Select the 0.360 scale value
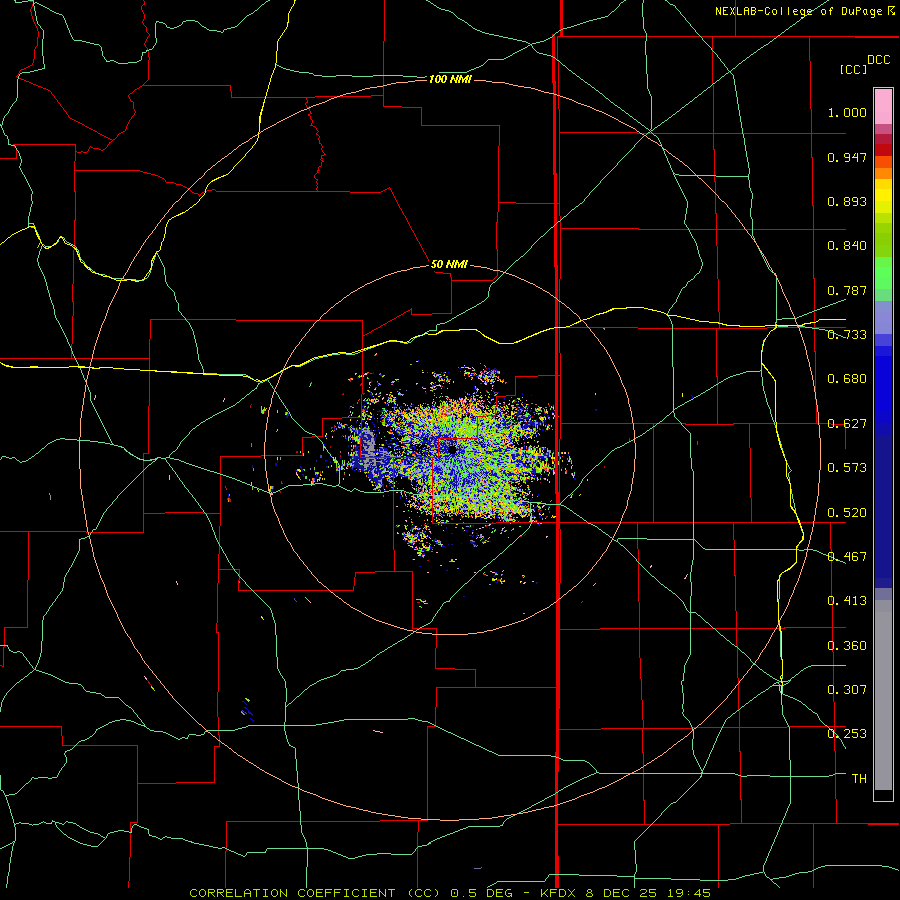900x900 pixels. 847,646
